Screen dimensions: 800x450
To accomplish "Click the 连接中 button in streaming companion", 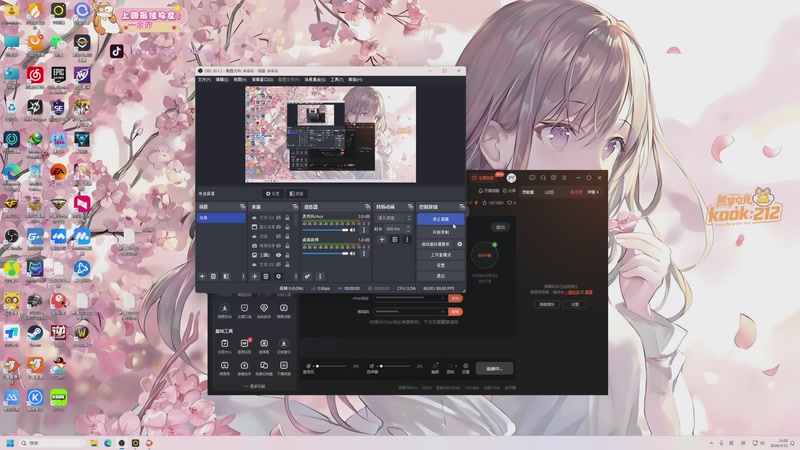I will click(494, 368).
